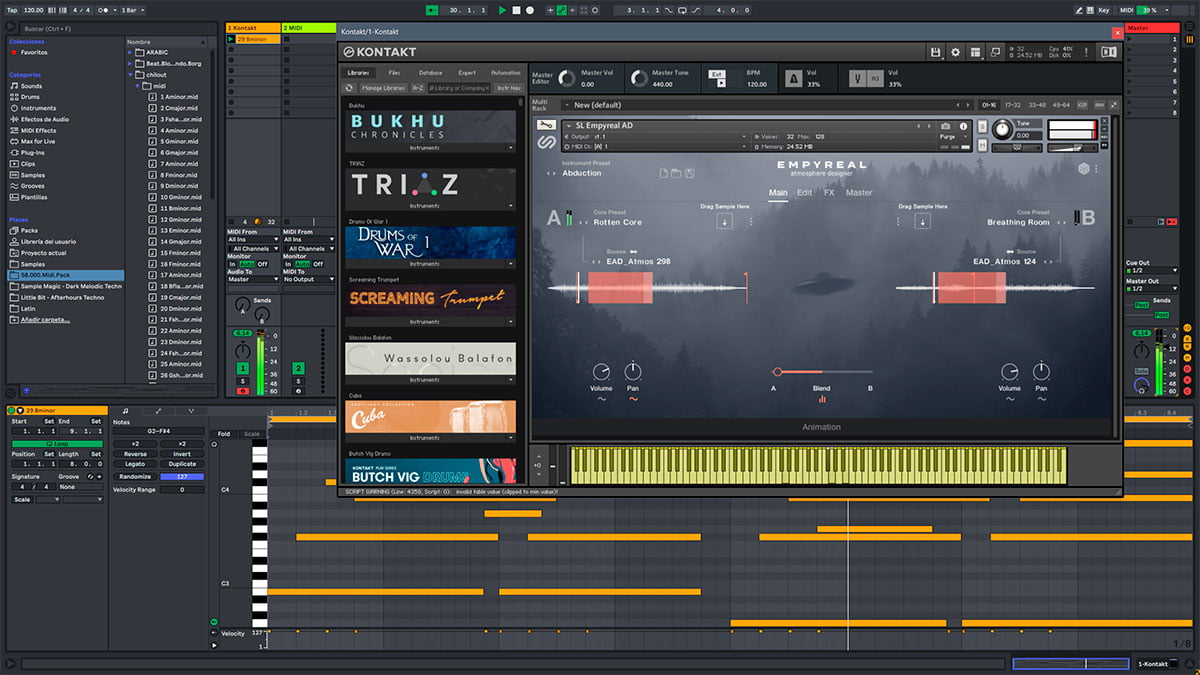Screen dimensions: 1200x675
Task: Start playback with the transport Play button
Action: click(x=503, y=10)
